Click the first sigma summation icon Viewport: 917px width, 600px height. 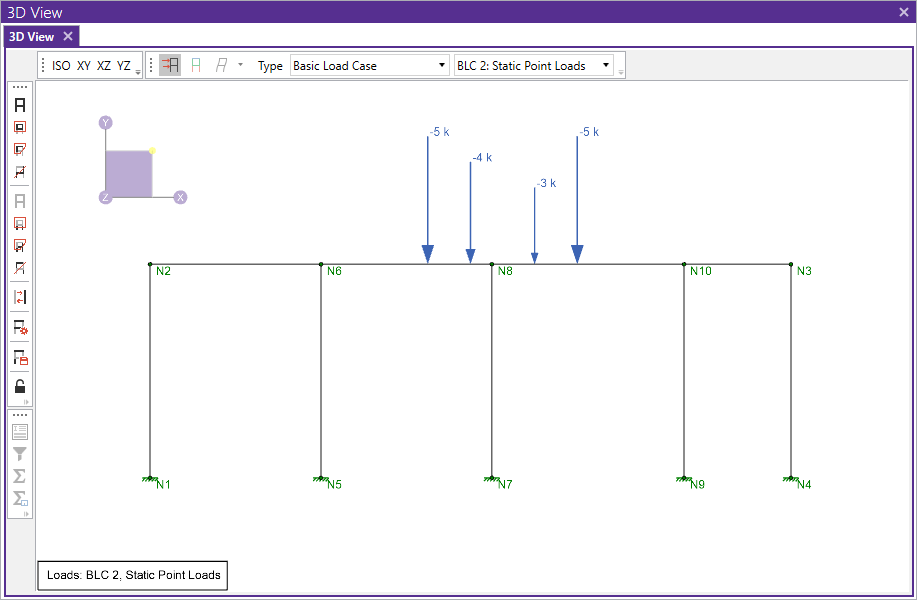[19, 476]
